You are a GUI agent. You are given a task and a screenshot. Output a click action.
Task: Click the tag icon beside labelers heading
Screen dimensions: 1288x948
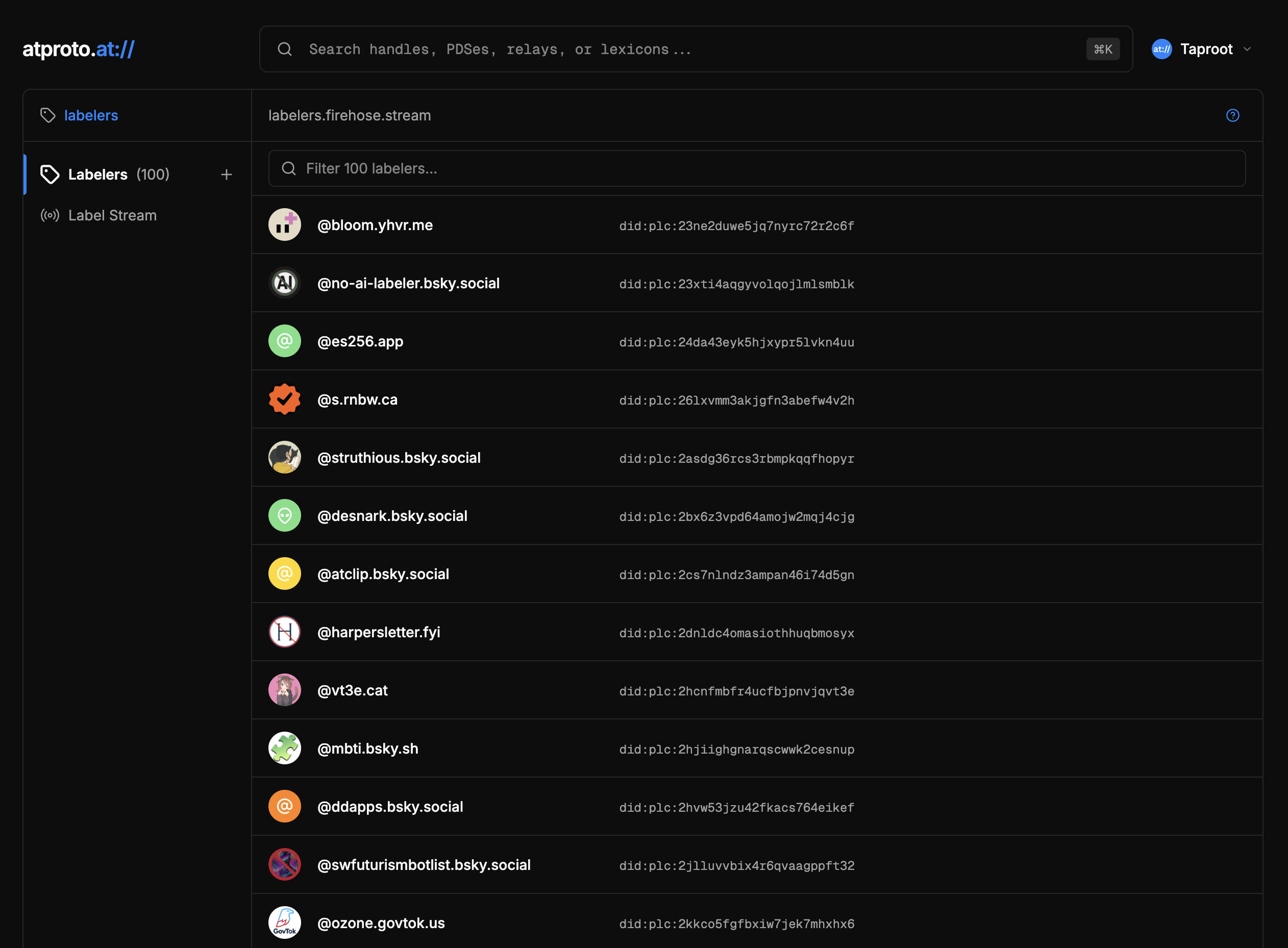[47, 115]
